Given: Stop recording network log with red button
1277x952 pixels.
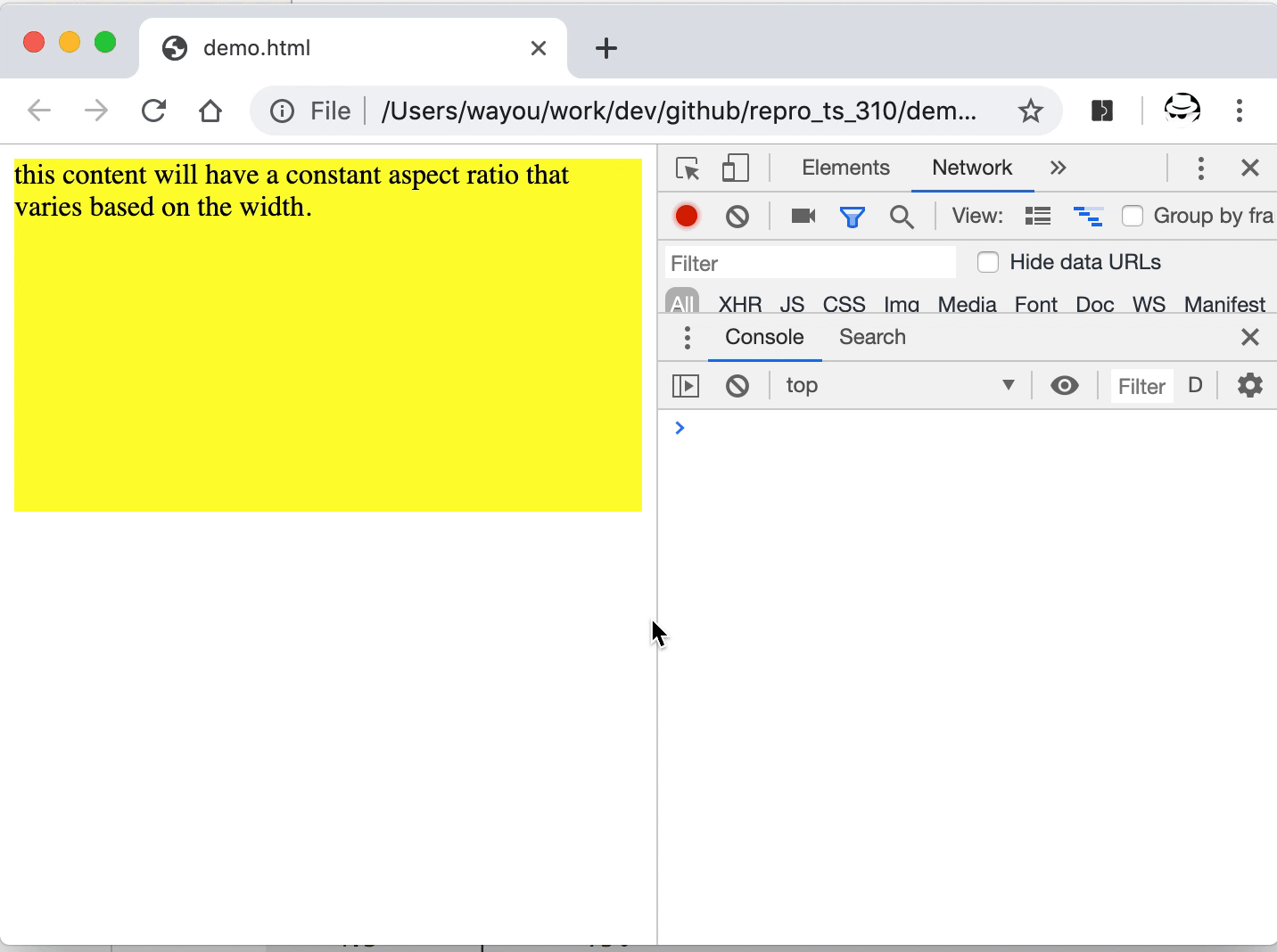Looking at the screenshot, I should (687, 217).
